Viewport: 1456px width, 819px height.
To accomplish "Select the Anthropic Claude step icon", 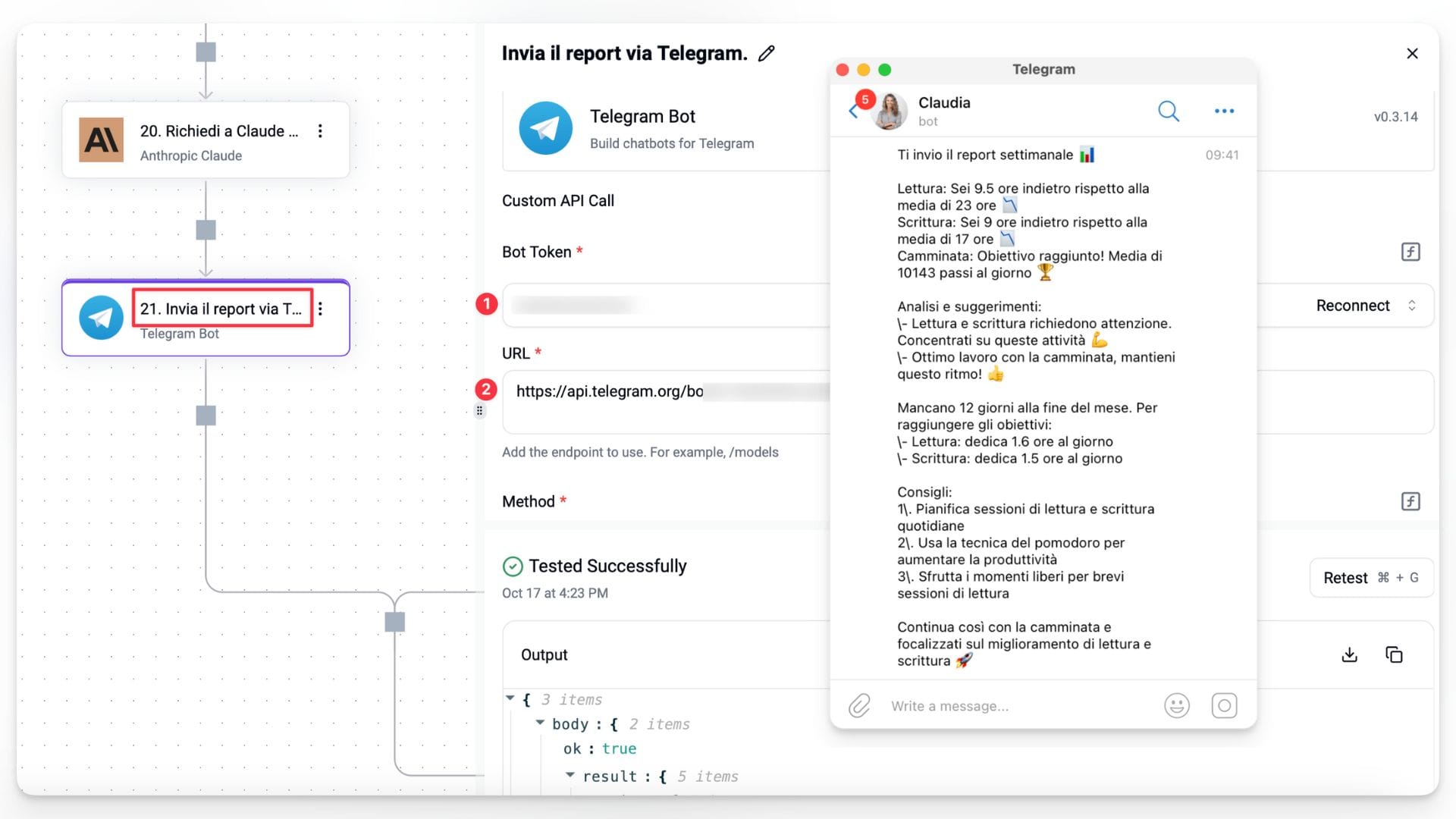I will (102, 140).
